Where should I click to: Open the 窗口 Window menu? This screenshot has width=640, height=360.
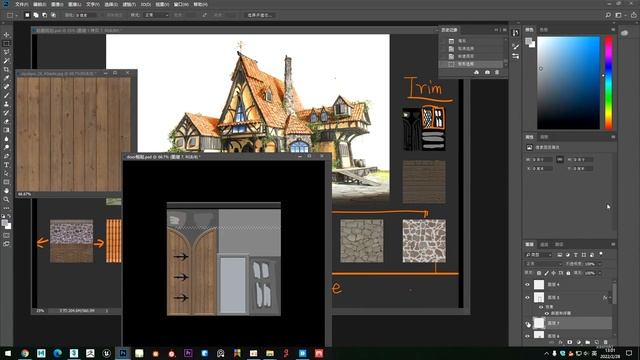(x=181, y=4)
